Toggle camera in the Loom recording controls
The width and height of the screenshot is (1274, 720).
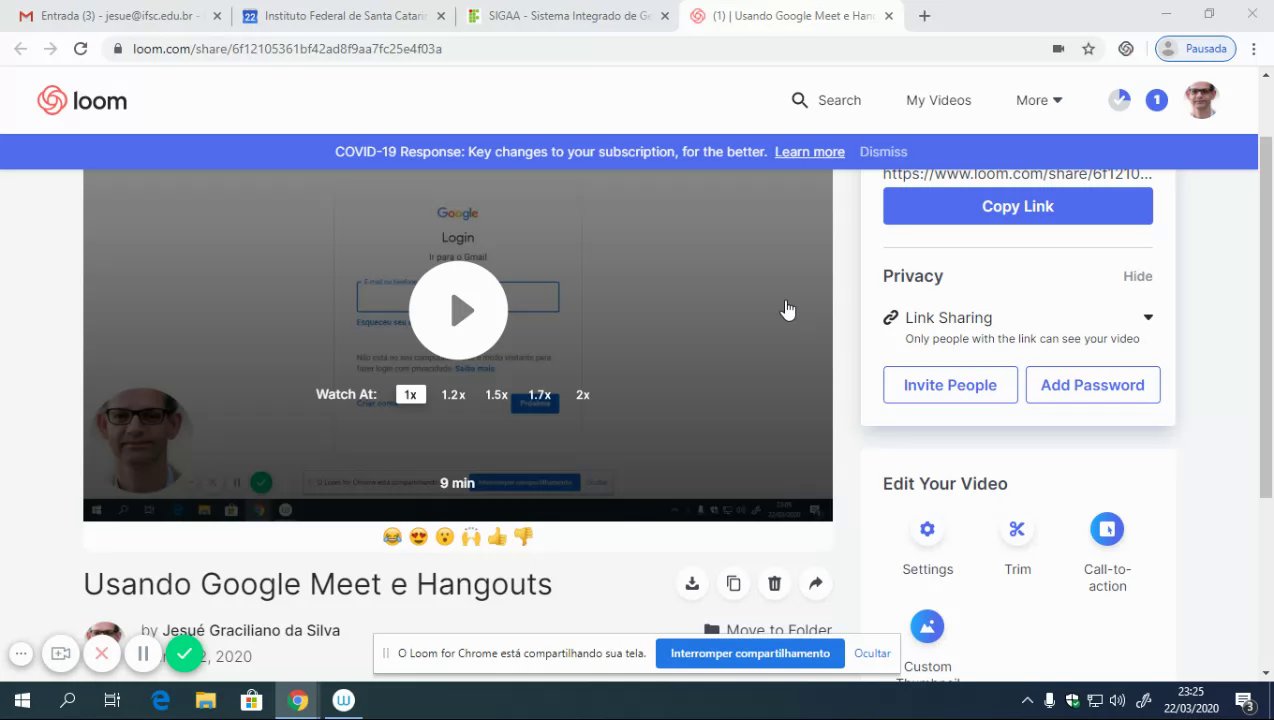(x=61, y=654)
